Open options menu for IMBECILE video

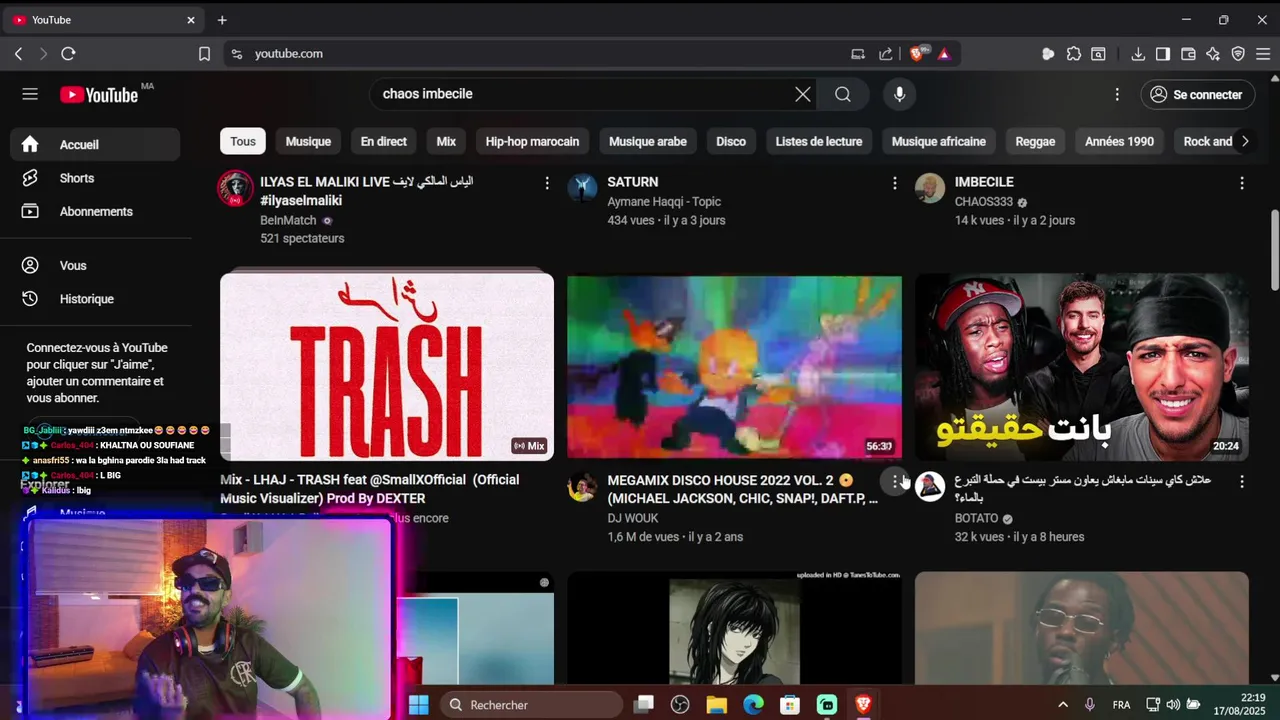[1241, 183]
